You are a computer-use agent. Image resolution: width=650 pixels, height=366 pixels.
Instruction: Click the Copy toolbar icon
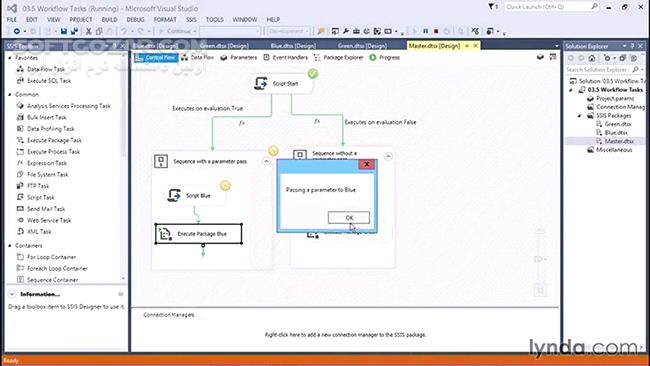(99, 31)
